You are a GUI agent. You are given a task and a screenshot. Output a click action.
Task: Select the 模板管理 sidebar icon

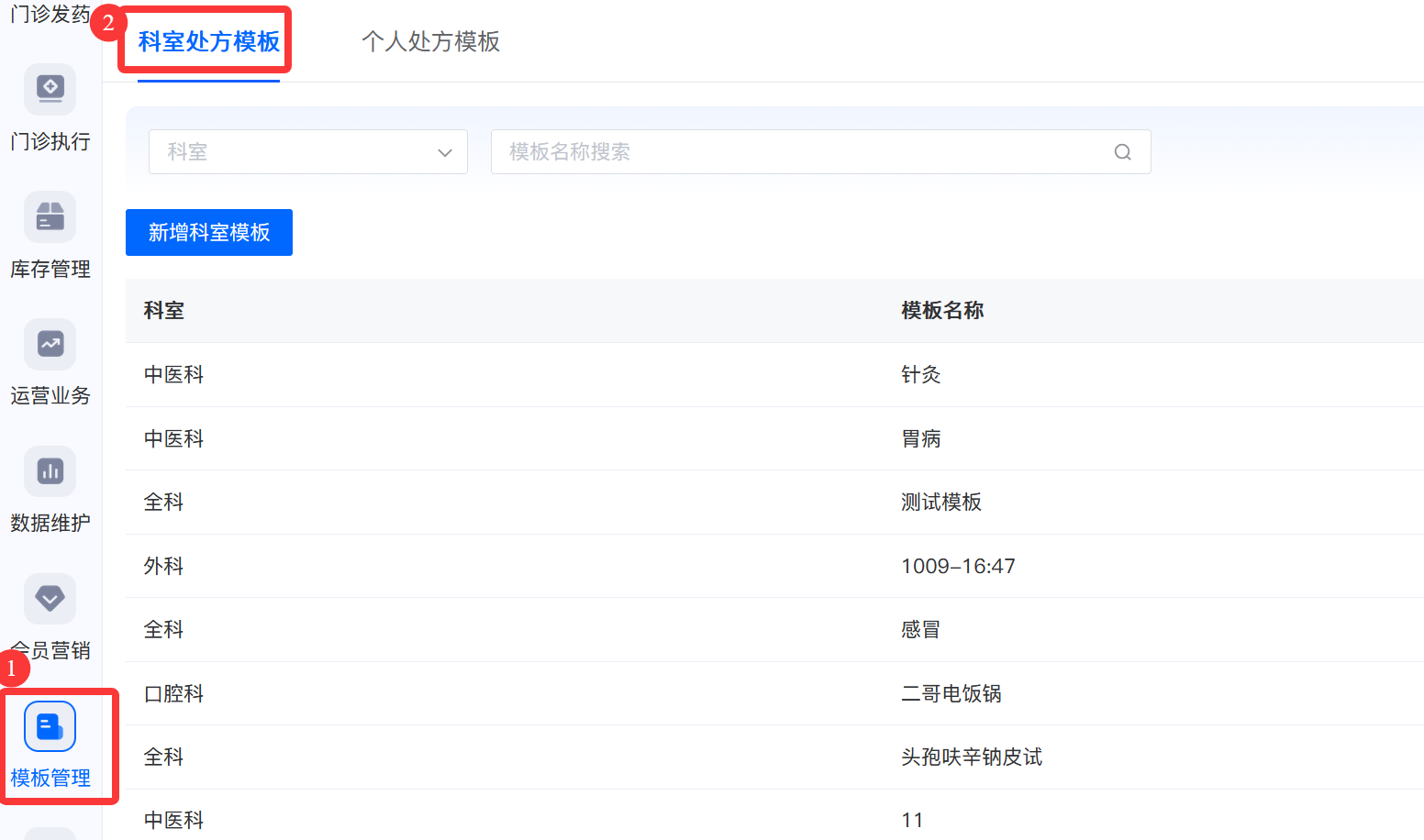[50, 726]
